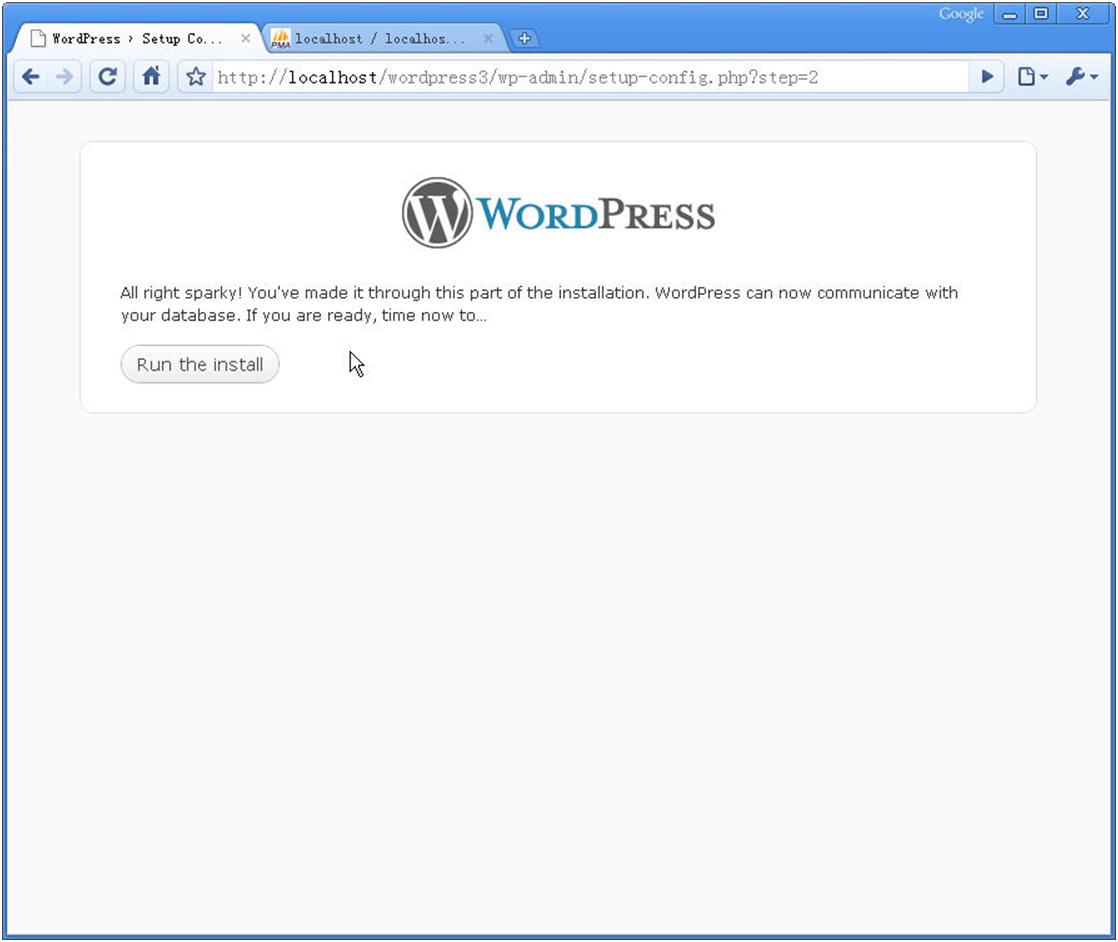Click the WordPress logo

click(558, 213)
